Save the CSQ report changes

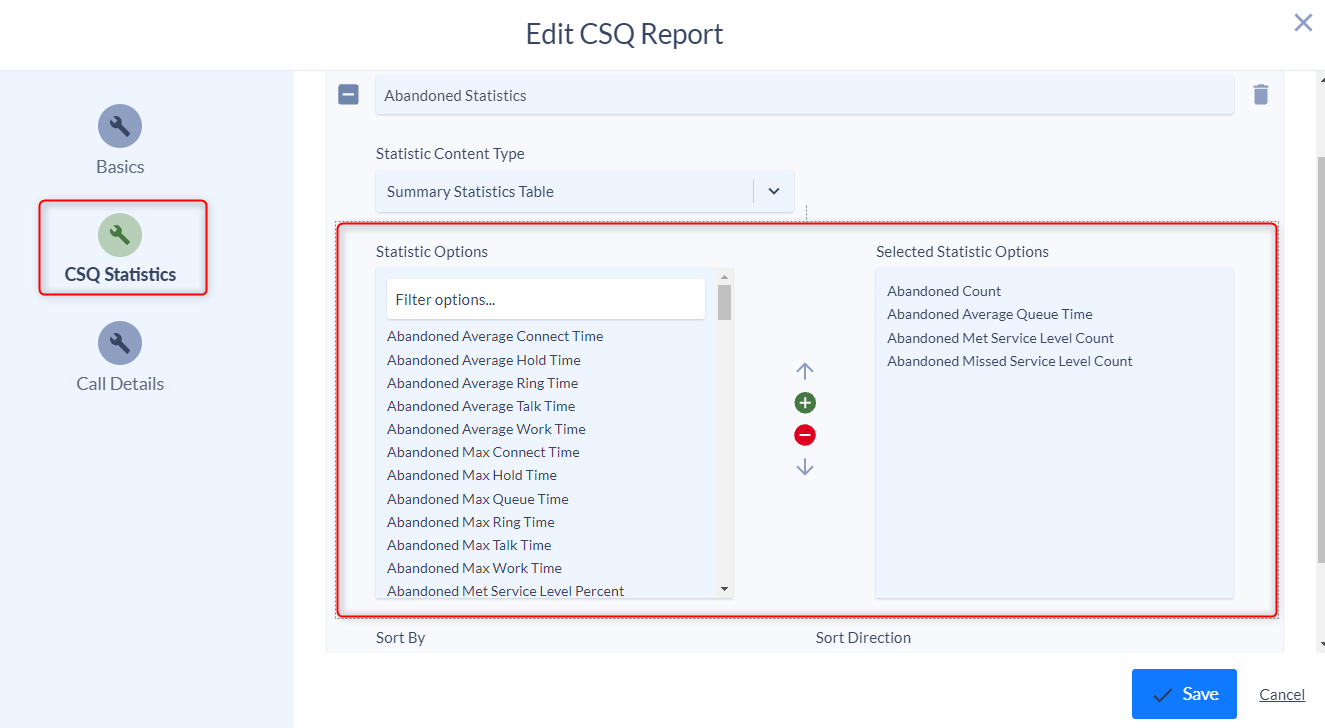pos(1184,693)
